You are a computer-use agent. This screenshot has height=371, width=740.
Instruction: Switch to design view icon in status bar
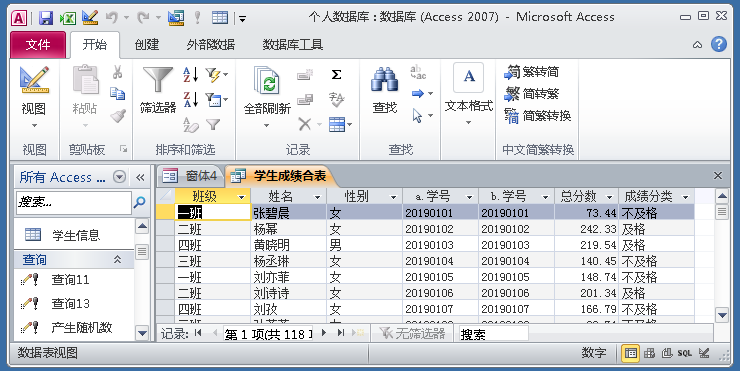click(x=704, y=353)
